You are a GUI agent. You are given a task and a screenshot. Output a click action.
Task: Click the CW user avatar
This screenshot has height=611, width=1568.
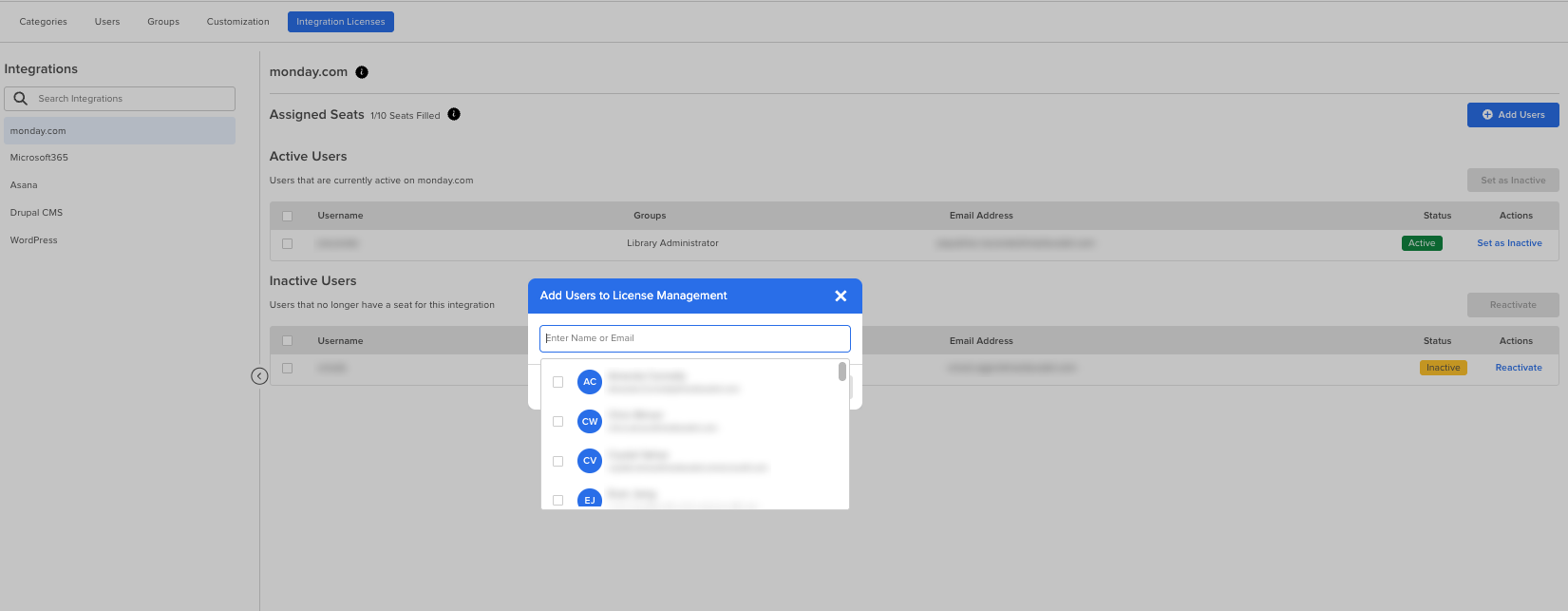pyautogui.click(x=590, y=422)
